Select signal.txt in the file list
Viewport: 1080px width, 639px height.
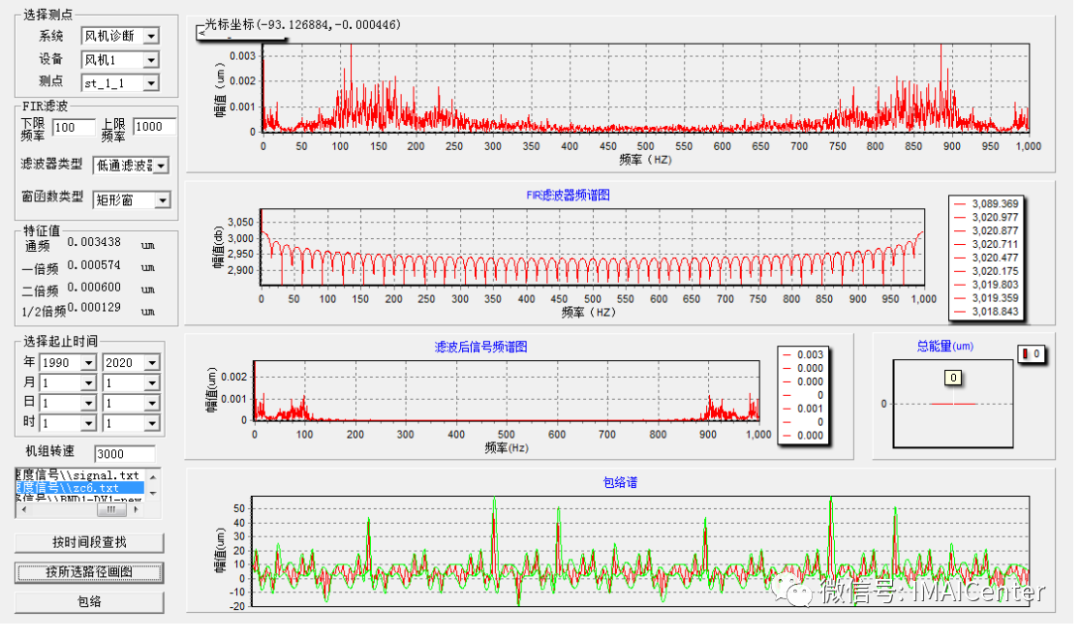pyautogui.click(x=79, y=475)
